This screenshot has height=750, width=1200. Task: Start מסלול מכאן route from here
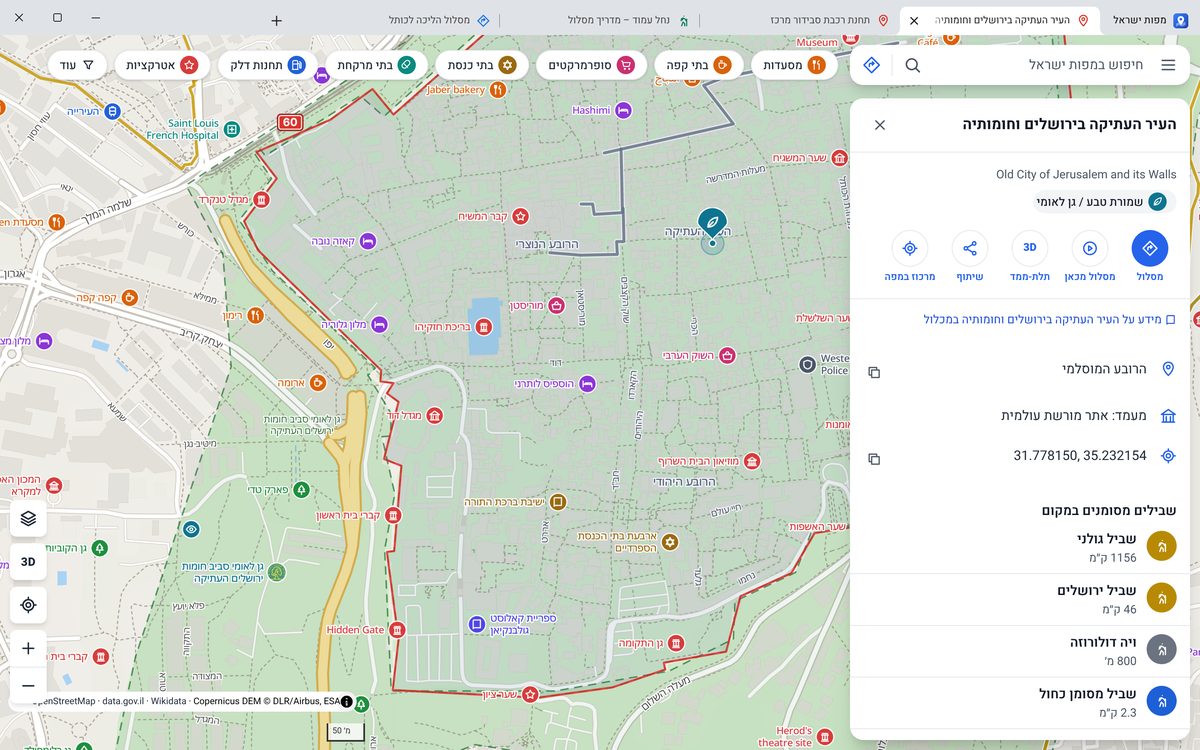coord(1090,257)
